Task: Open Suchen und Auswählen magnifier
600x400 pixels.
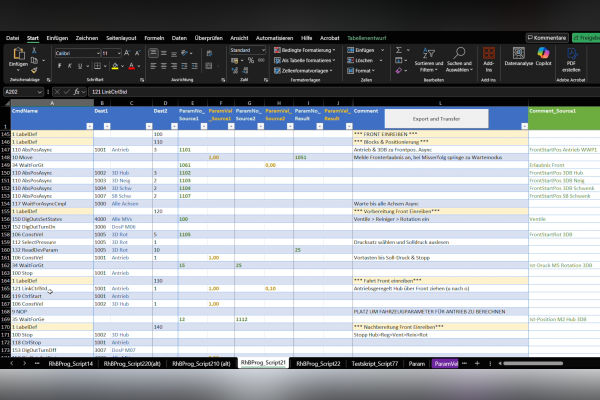Action: click(x=459, y=55)
